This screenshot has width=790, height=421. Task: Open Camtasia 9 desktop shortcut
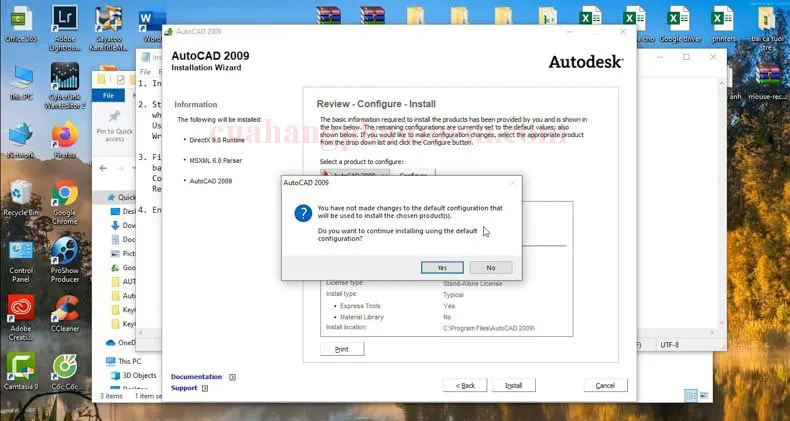21,368
